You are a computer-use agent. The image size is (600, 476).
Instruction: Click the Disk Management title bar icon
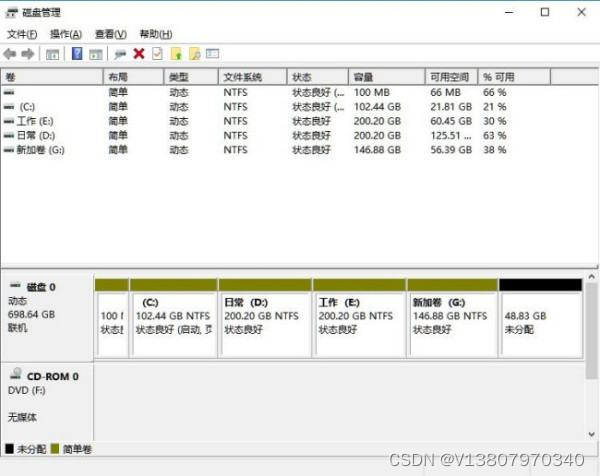(12, 13)
